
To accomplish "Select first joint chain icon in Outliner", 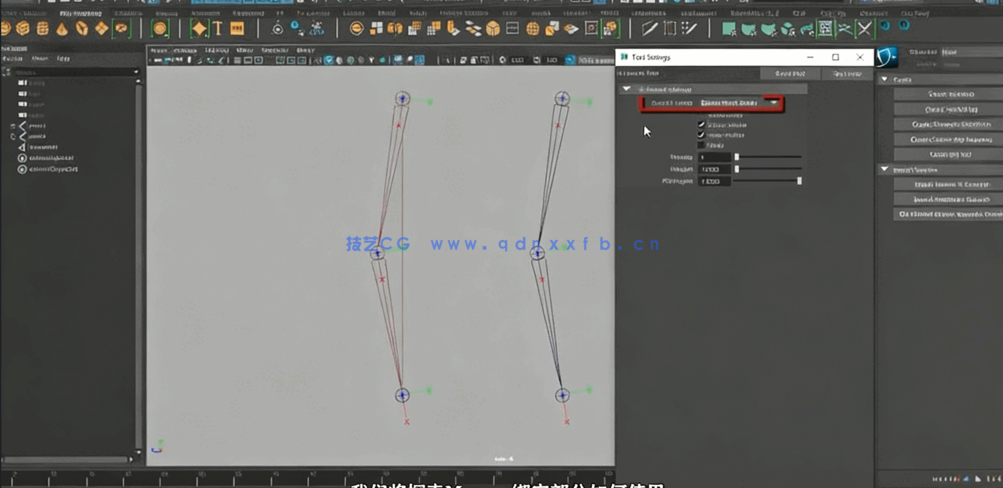I will pyautogui.click(x=13, y=126).
